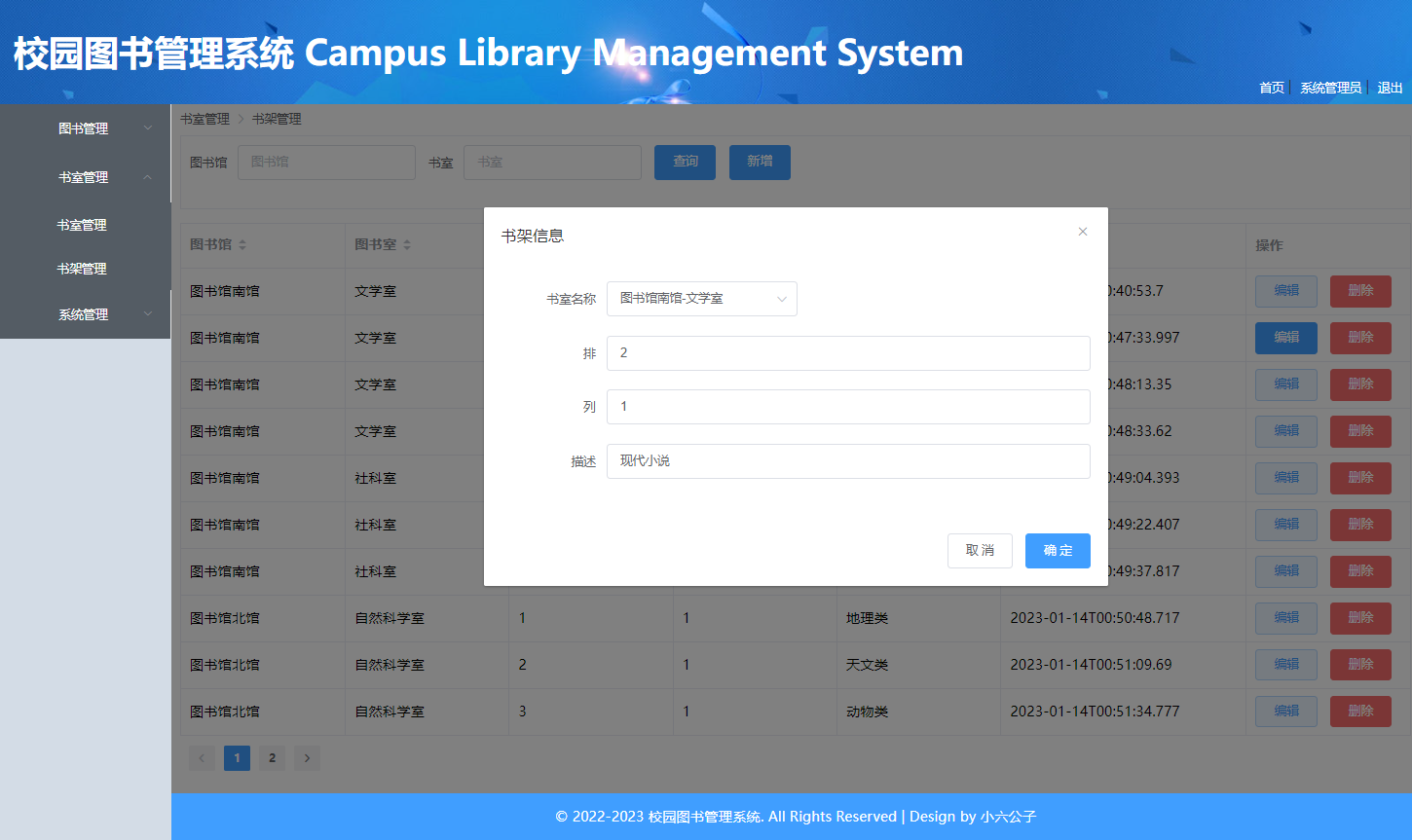Click the 列 input field showing 1
1412x840 pixels.
pyautogui.click(x=848, y=407)
